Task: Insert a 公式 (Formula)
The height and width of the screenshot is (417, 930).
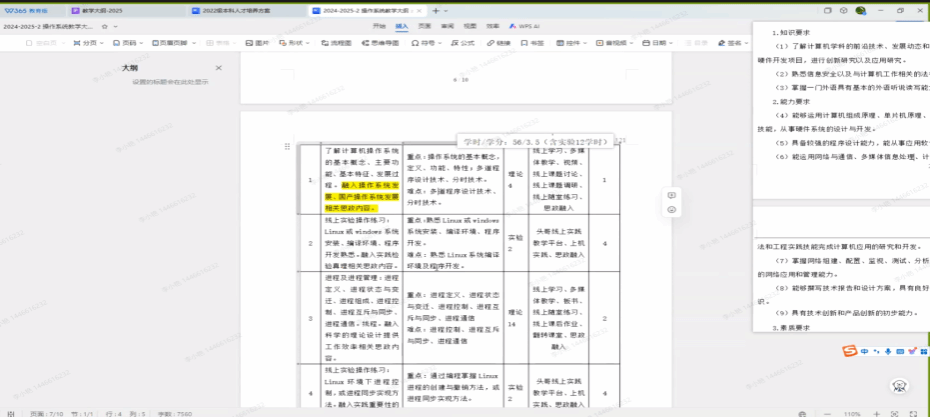Action: click(x=463, y=43)
